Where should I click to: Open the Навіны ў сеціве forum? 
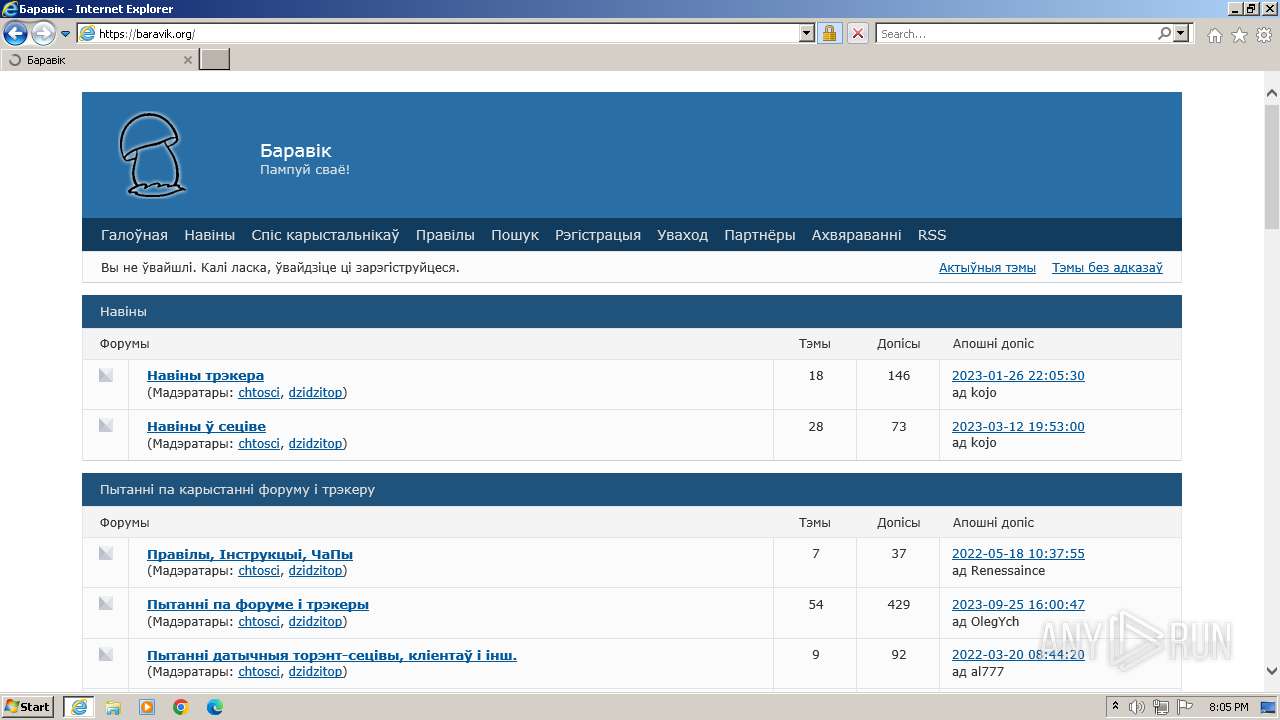point(206,427)
